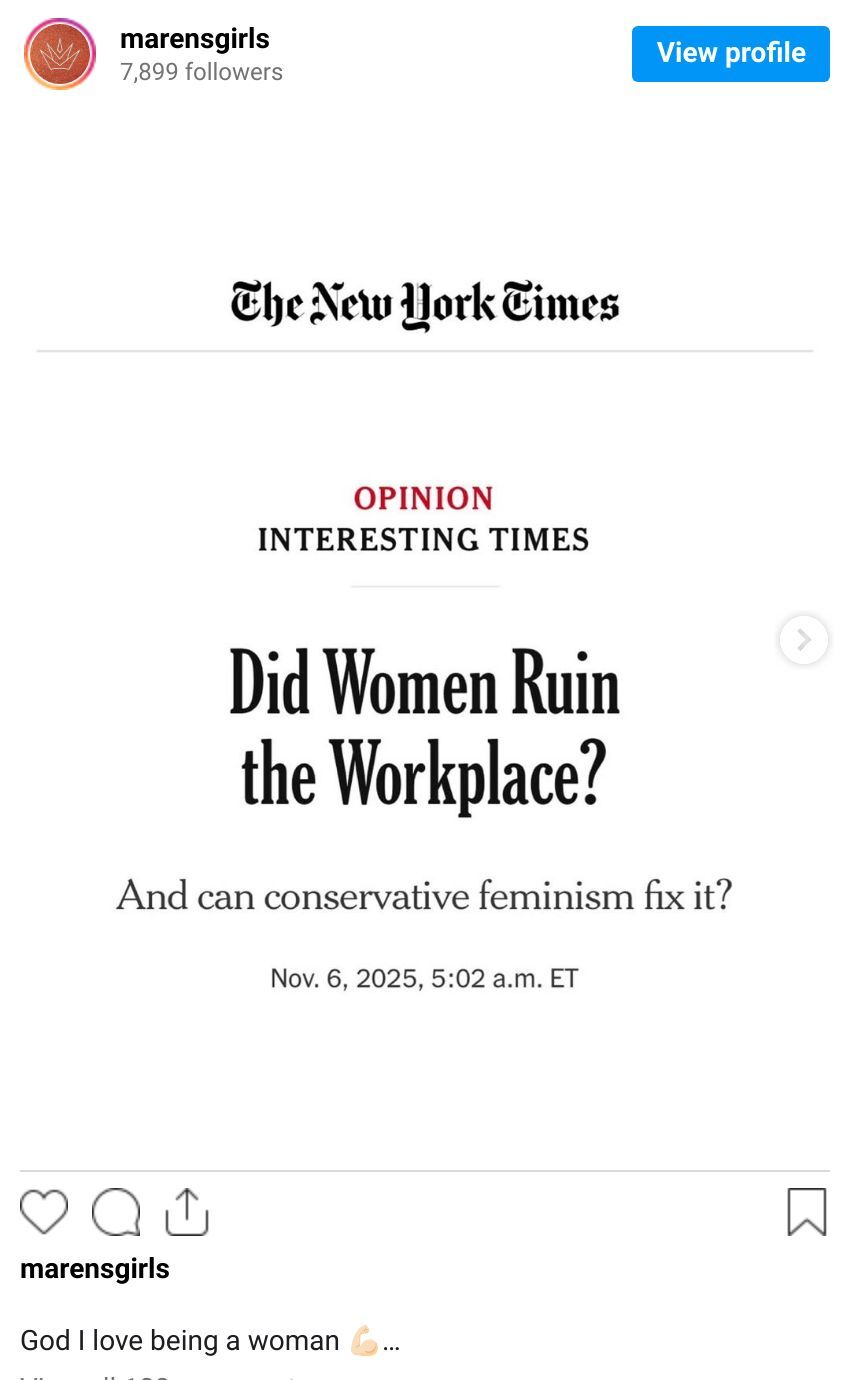Open marensgirls username link in header
The width and height of the screenshot is (850, 1380).
pos(195,39)
